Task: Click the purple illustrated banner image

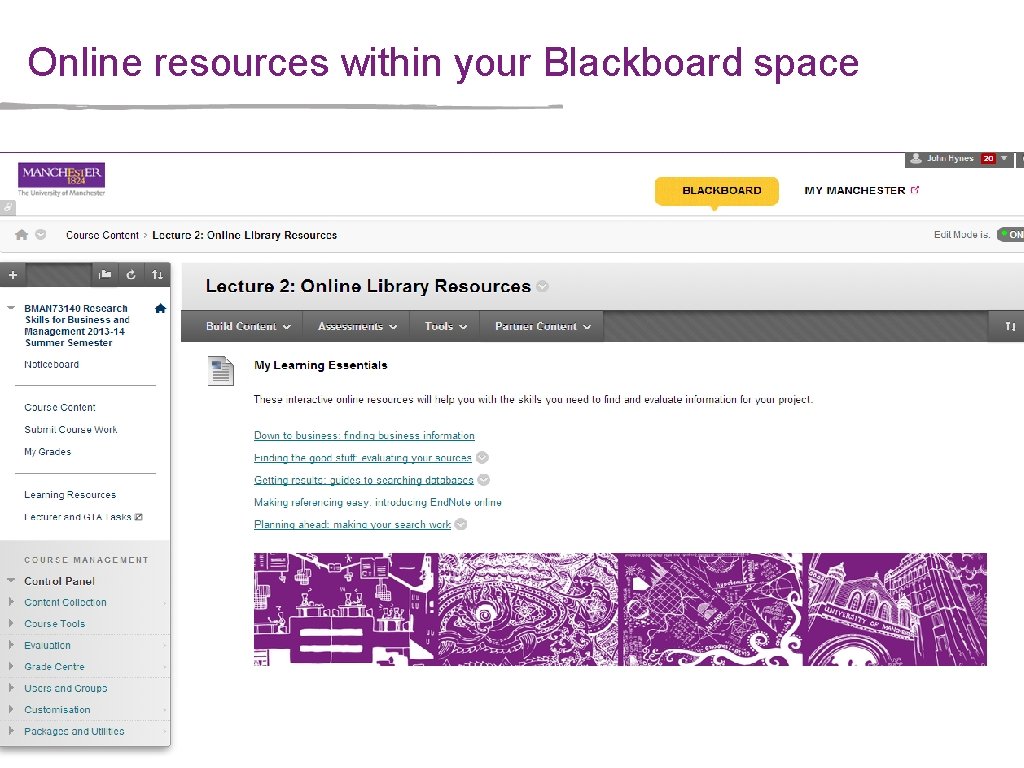Action: point(620,609)
